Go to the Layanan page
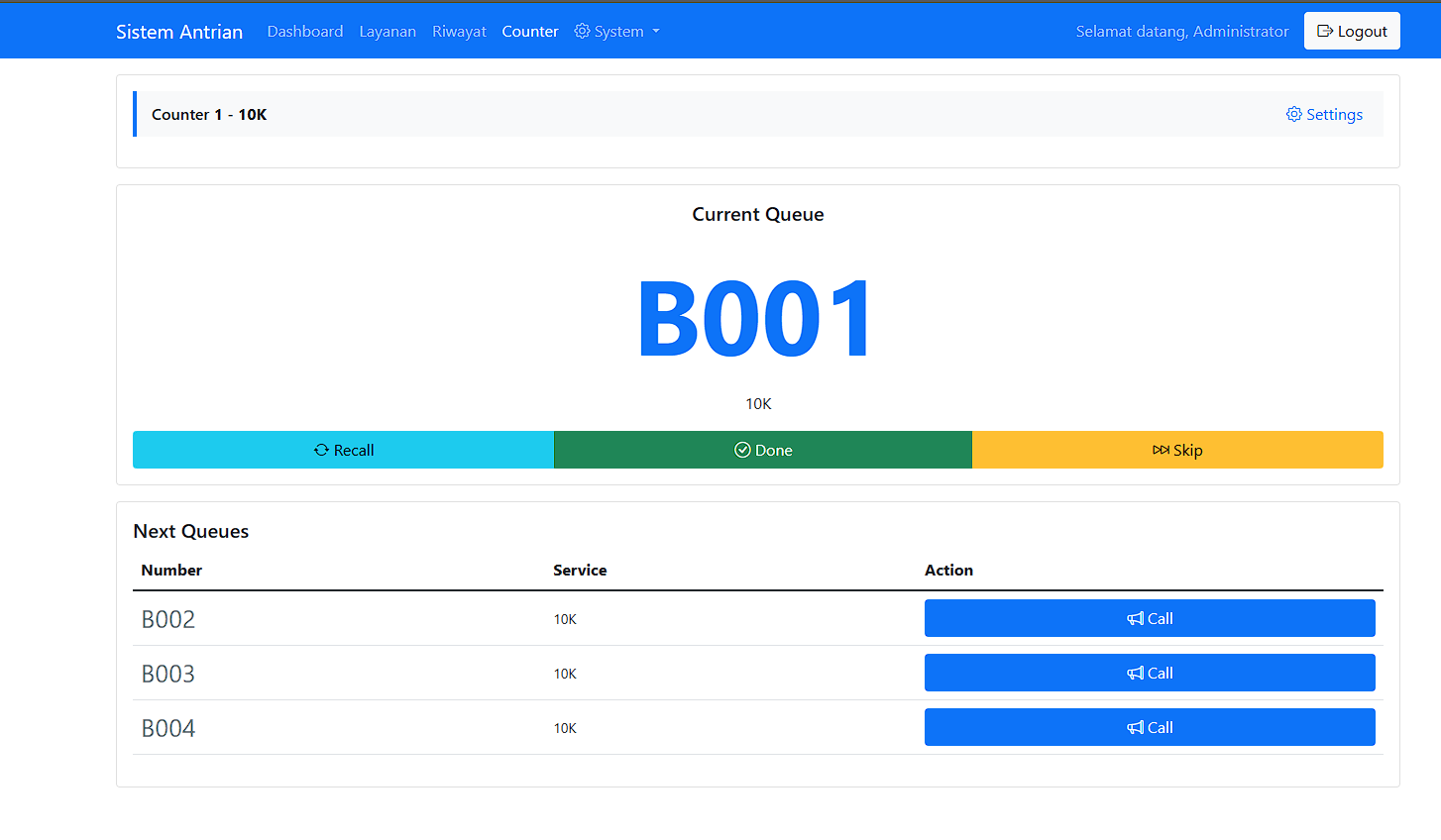 (388, 32)
